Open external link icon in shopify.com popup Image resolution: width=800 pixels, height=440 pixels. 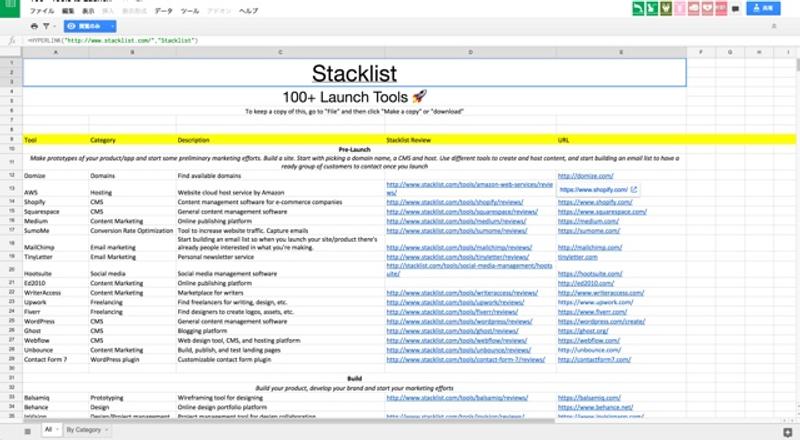coord(633,189)
